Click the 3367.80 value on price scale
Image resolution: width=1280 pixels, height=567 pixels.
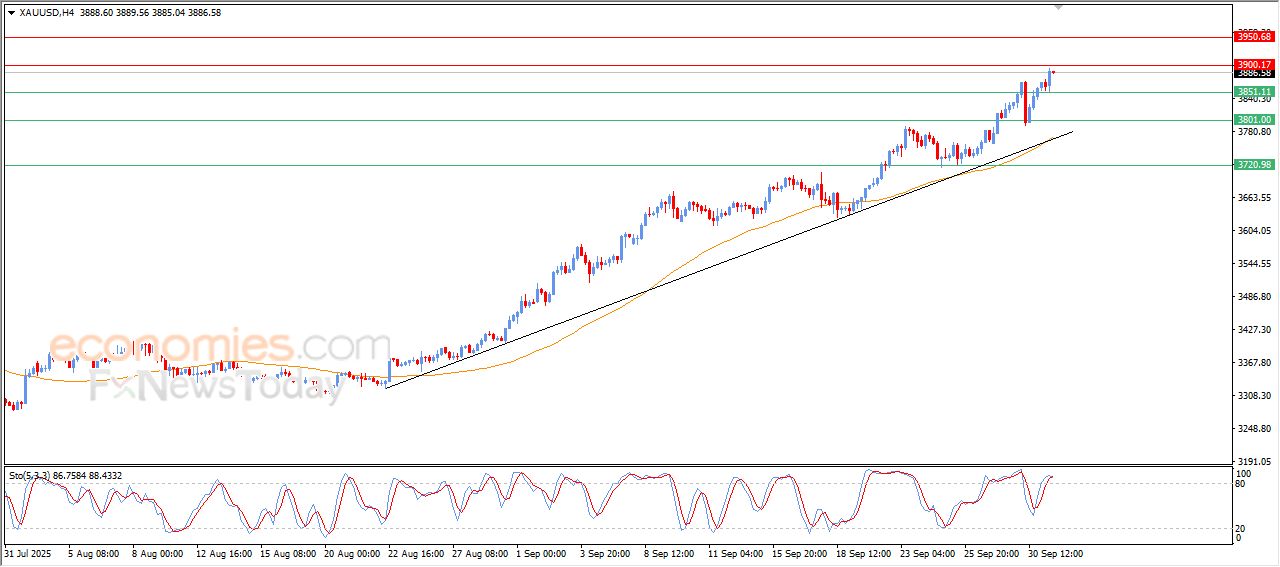point(1254,363)
